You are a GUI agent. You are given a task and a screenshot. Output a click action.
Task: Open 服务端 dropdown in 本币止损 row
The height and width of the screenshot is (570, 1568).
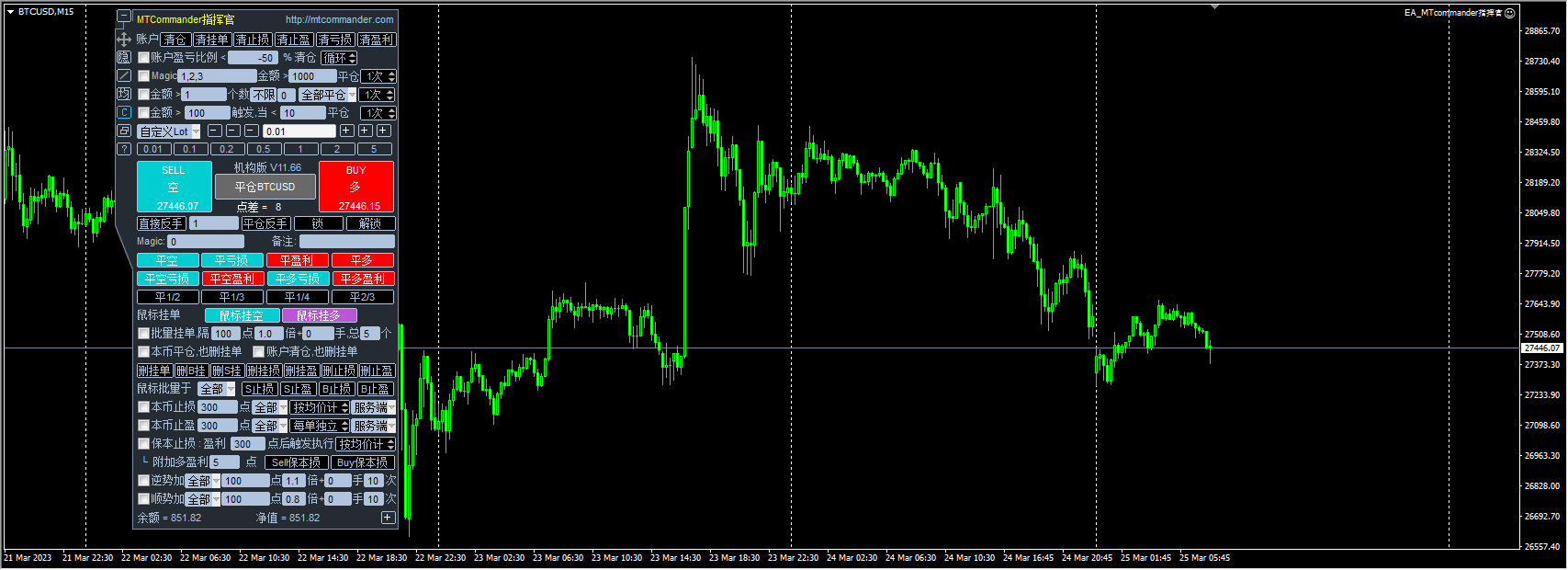pos(374,407)
